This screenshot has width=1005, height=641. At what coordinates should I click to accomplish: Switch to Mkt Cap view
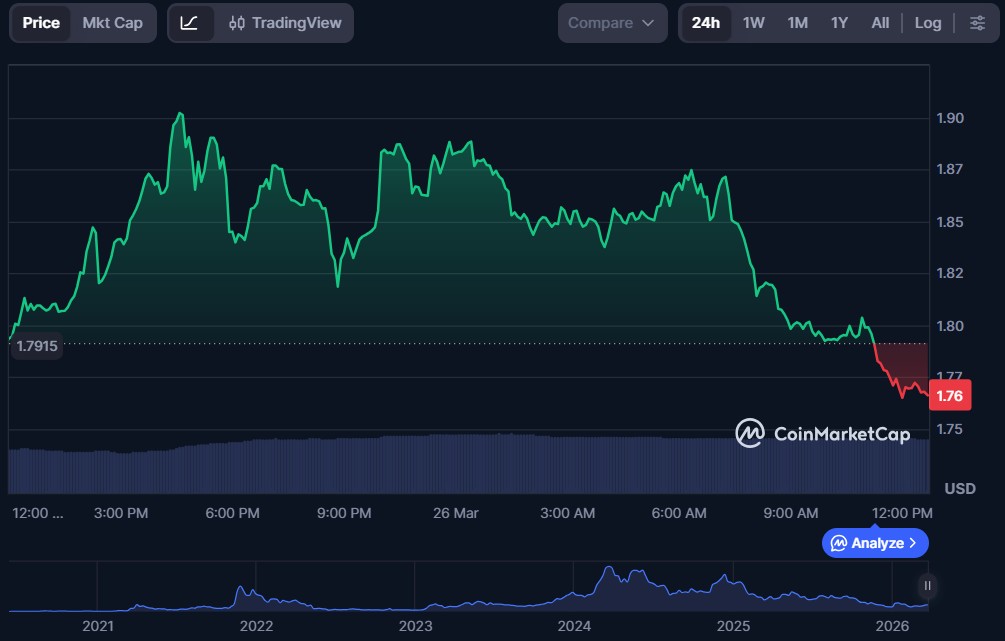click(113, 22)
